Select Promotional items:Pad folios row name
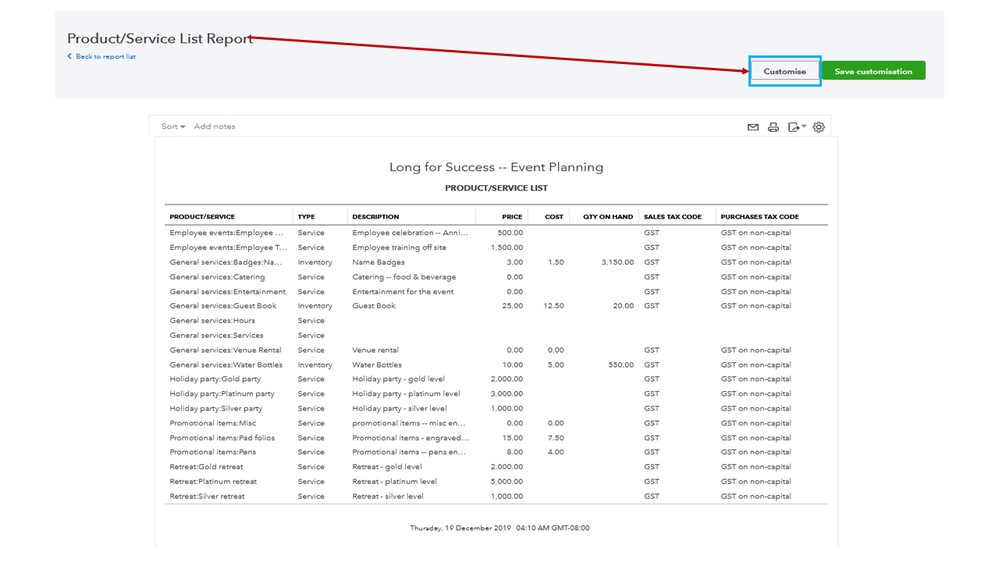The width and height of the screenshot is (999, 562). (x=222, y=438)
